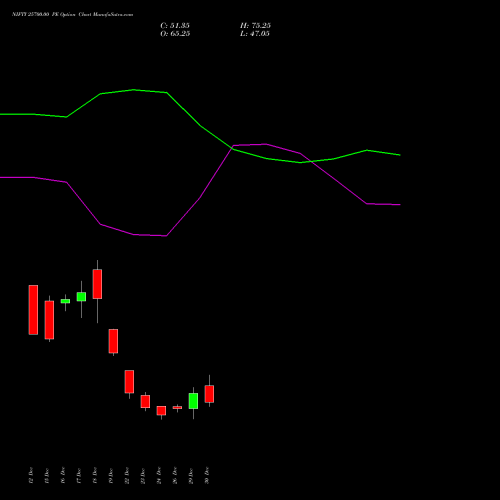Click the '23 Dec' date axis label
Screen dimensions: 500x500
[x=143, y=475]
